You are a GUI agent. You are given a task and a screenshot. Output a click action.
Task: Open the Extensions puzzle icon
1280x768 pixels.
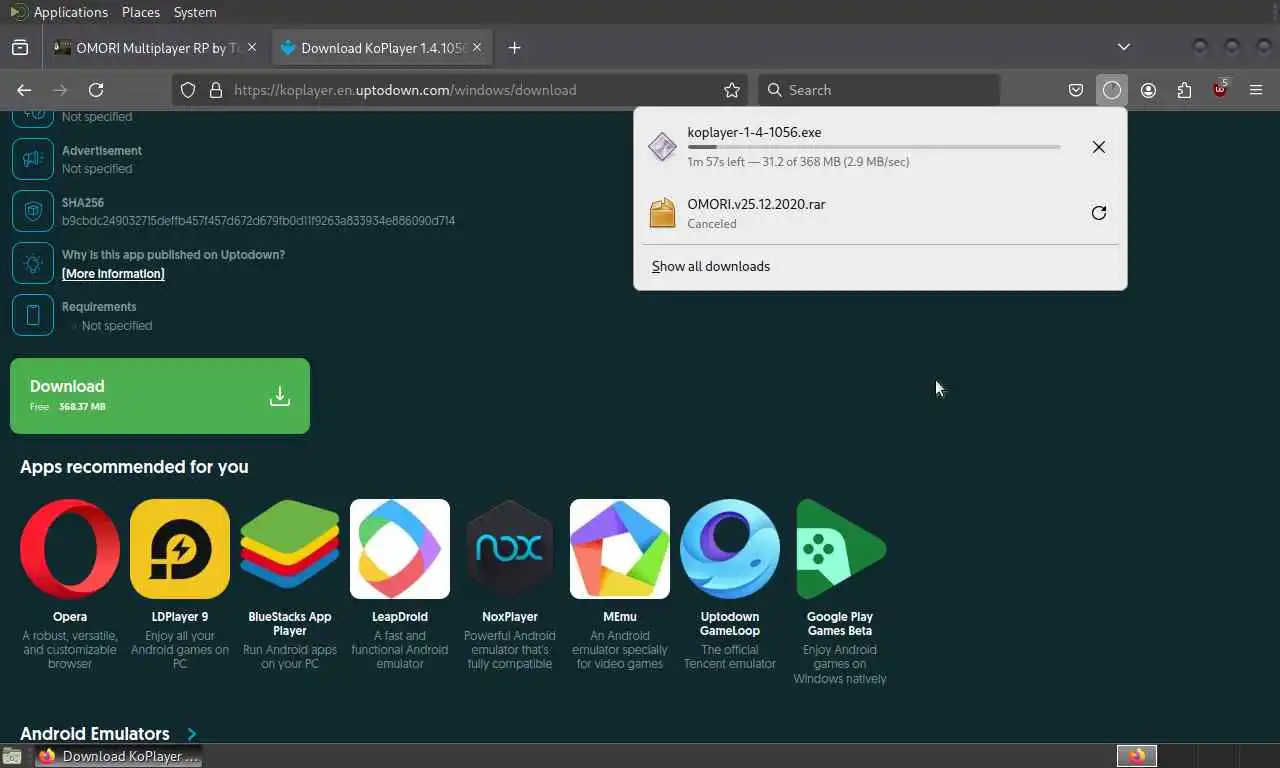(1184, 90)
